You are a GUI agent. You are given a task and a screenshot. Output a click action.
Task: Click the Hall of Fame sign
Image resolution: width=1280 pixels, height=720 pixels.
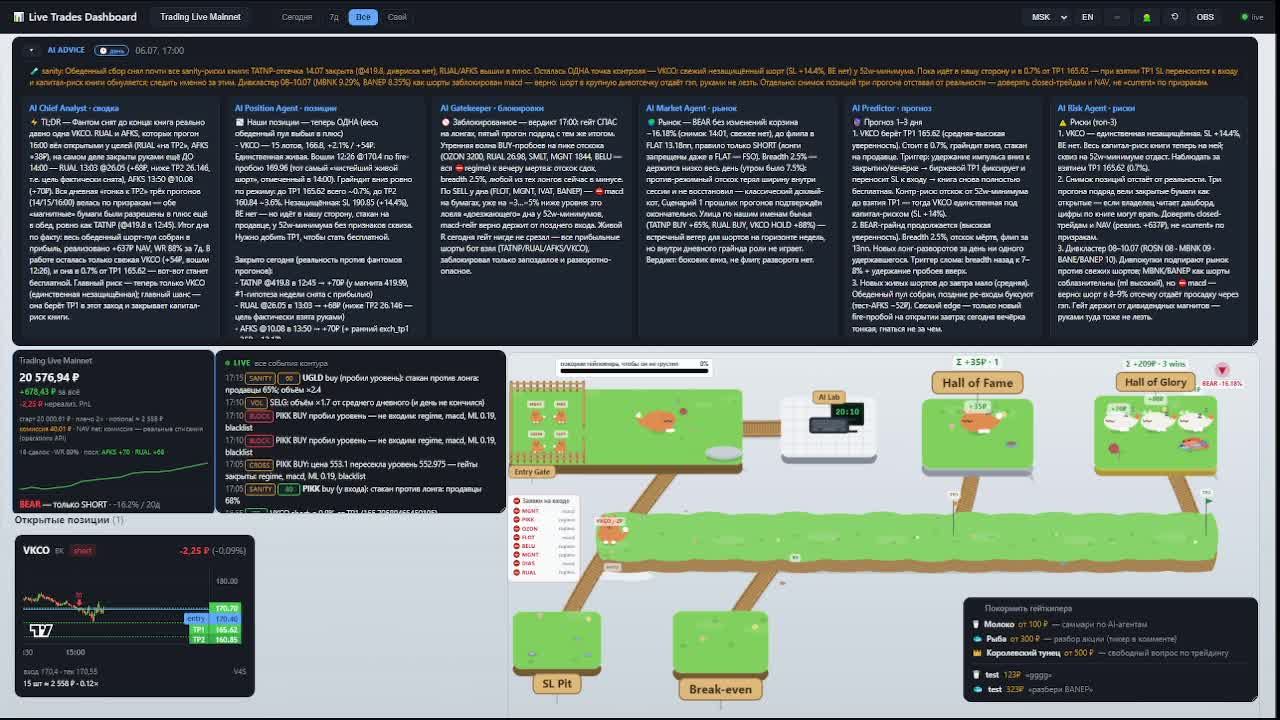click(977, 383)
